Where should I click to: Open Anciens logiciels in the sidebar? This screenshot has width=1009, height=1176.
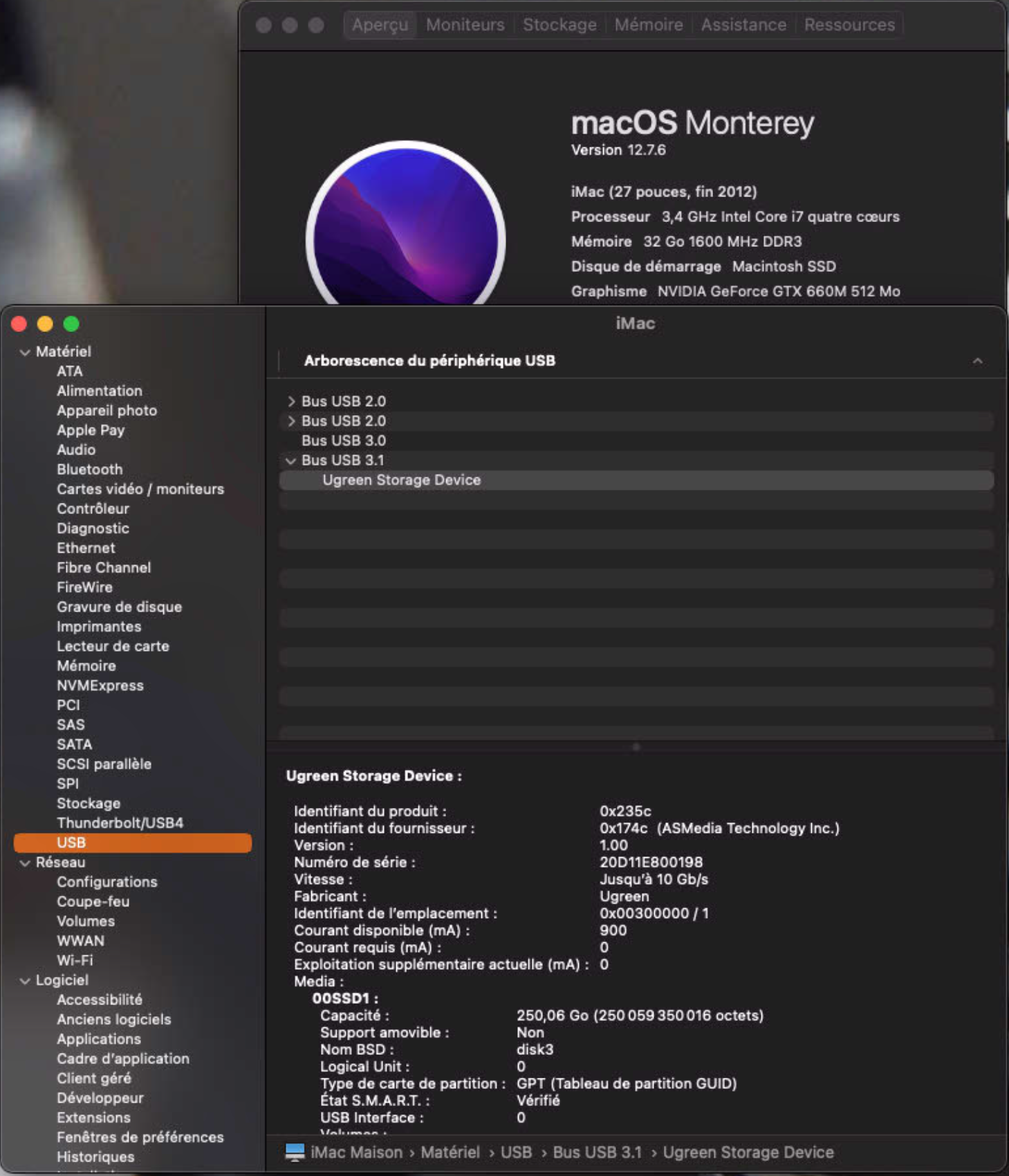[114, 1020]
